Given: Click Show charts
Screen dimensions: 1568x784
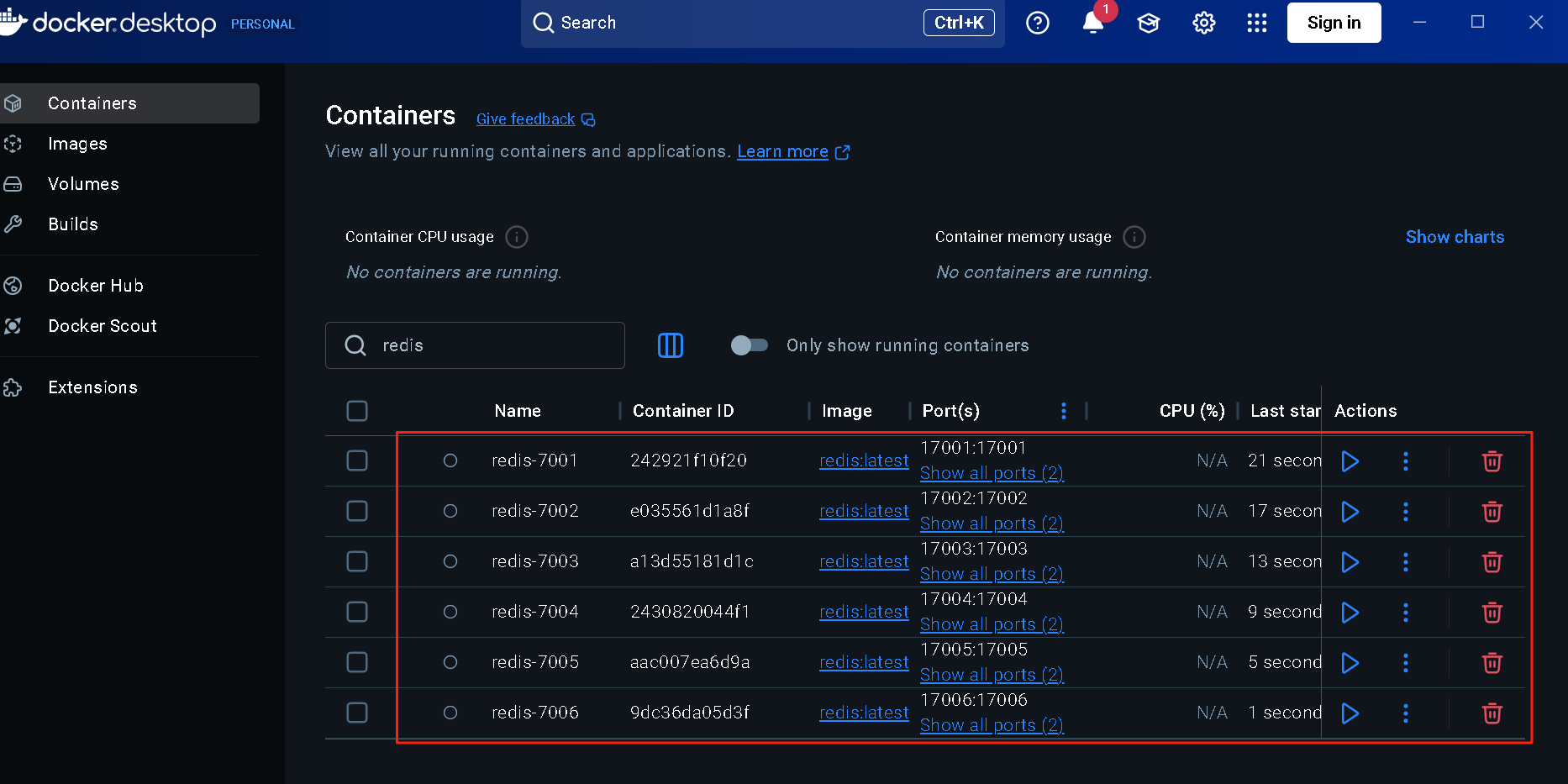Looking at the screenshot, I should [x=1455, y=237].
